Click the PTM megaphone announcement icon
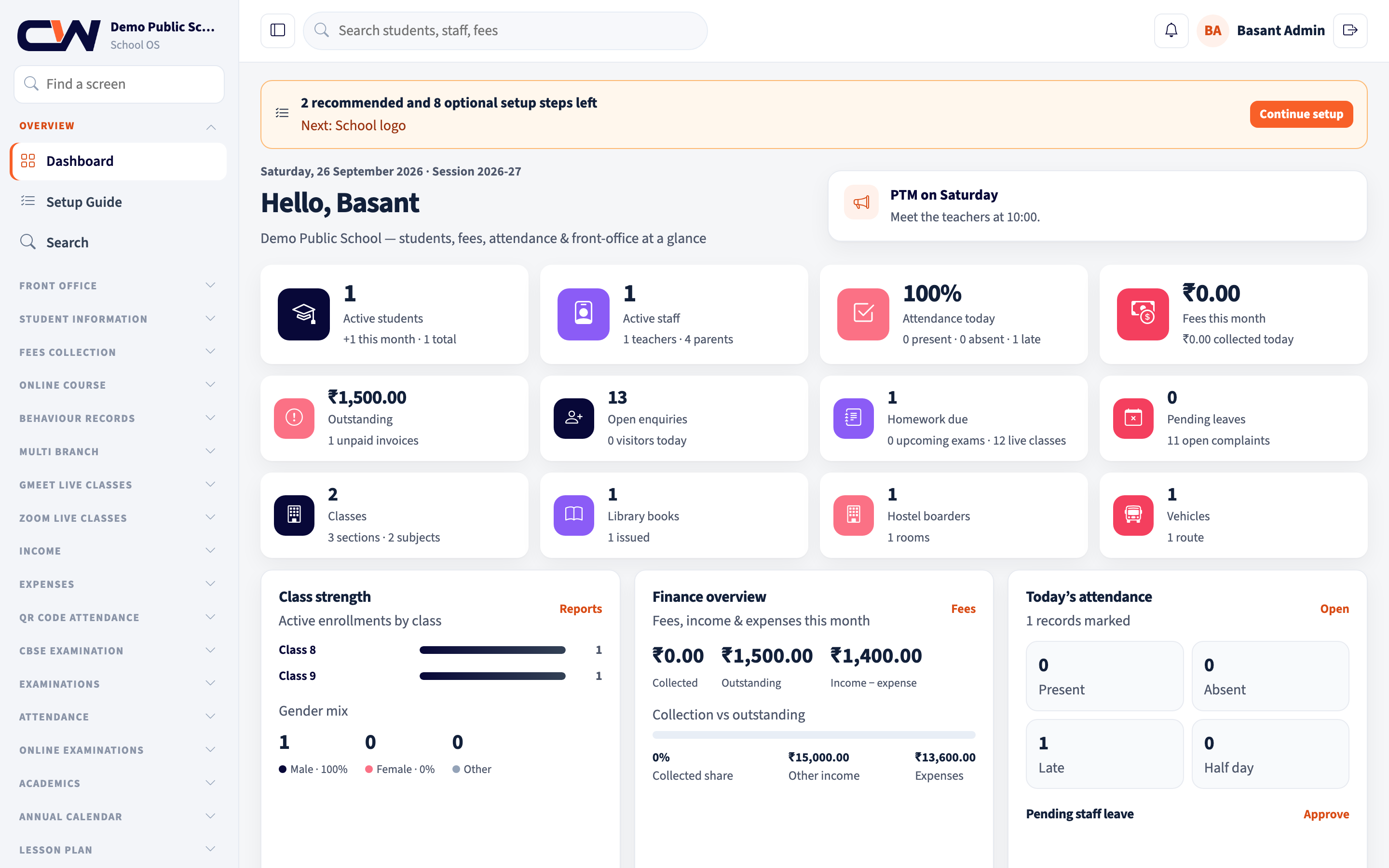This screenshot has height=868, width=1389. (861, 203)
